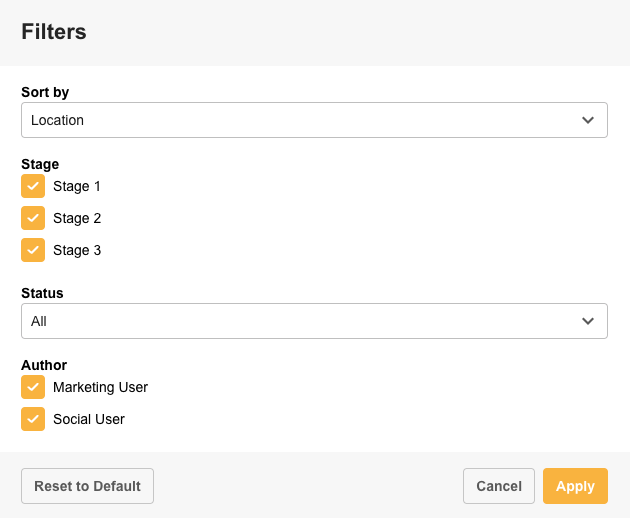Click the Stage 2 text label

click(x=77, y=218)
